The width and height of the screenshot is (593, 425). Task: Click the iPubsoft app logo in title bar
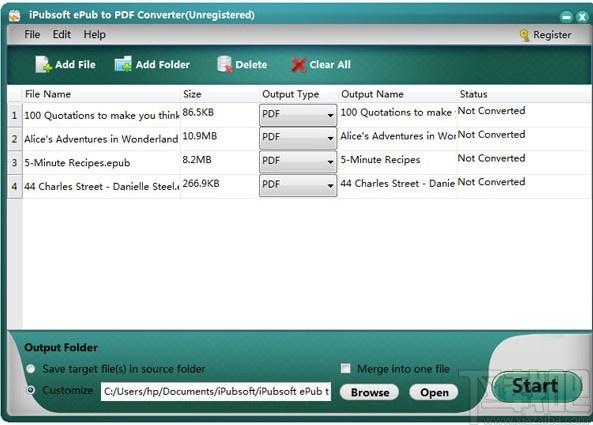[x=15, y=16]
